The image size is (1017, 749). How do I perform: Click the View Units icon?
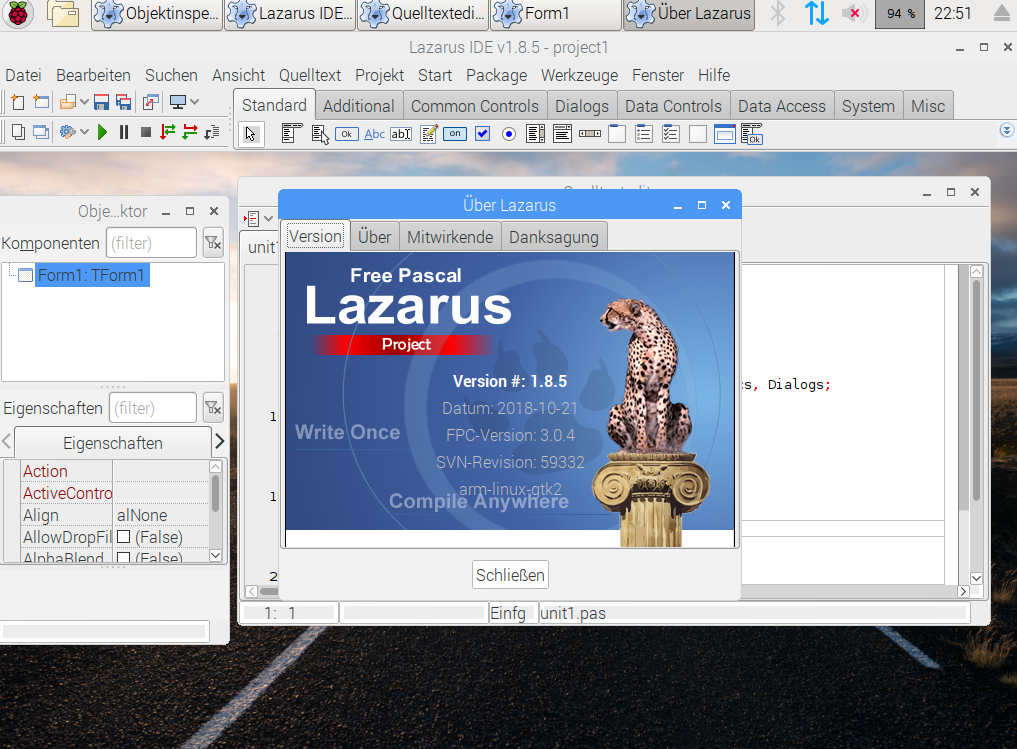click(18, 133)
